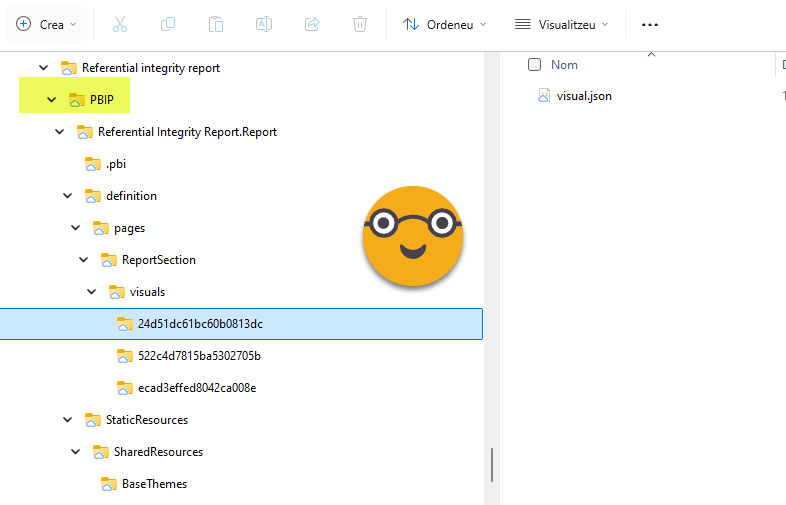Collapse the PBIP folder chevron
Screen dimensions: 786x505
pos(51,100)
